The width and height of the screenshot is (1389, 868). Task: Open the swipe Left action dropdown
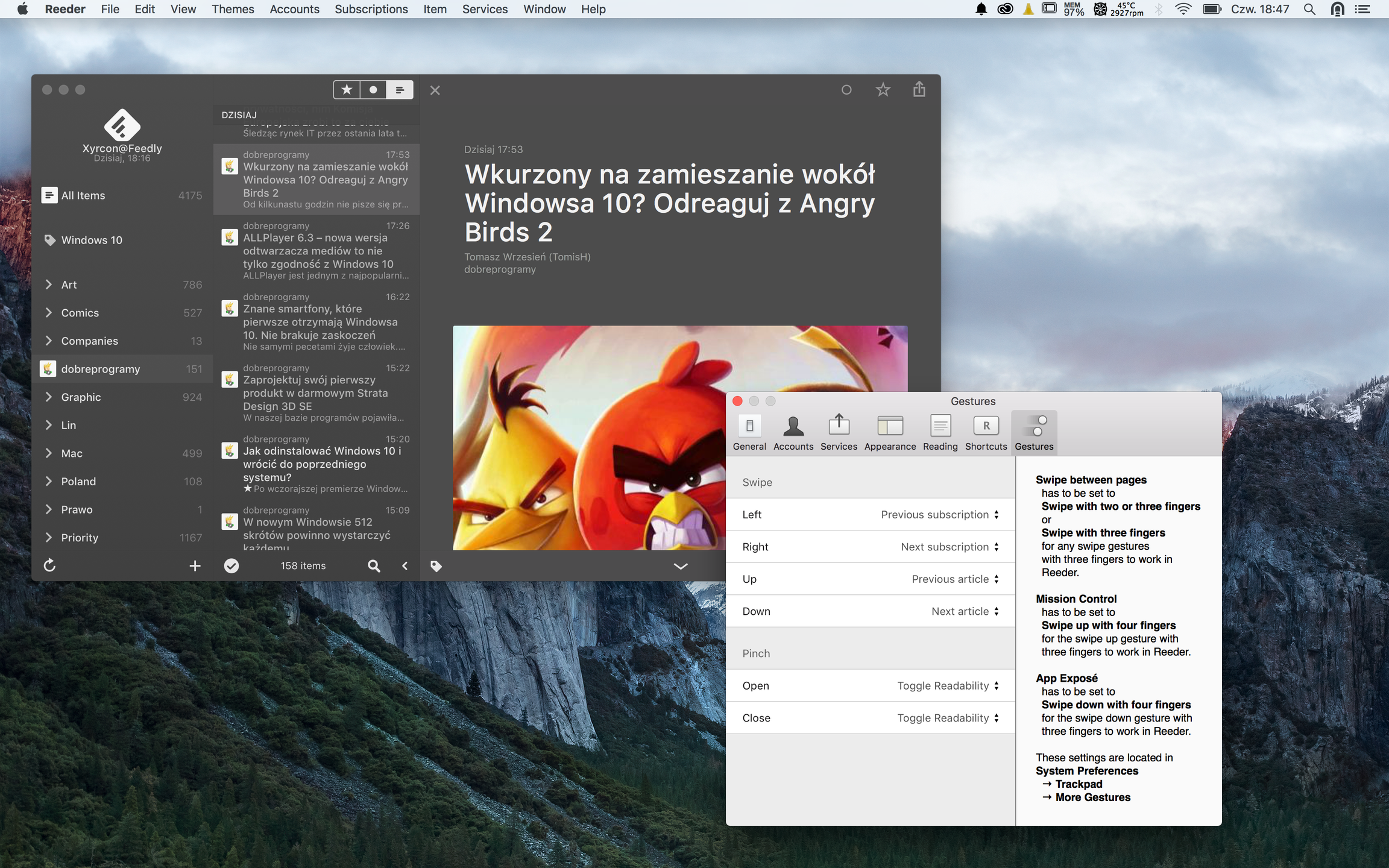(939, 514)
